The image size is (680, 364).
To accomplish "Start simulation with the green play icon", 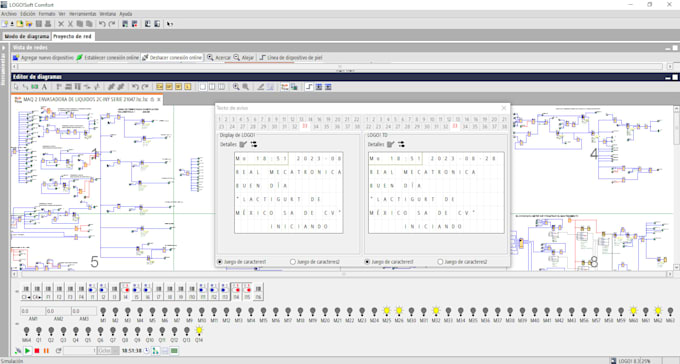I will click(27, 351).
